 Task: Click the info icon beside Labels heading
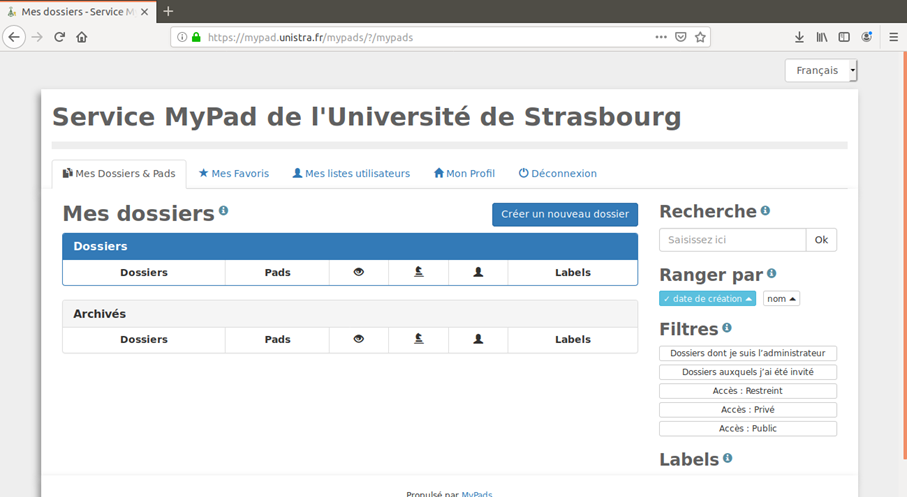click(x=728, y=458)
